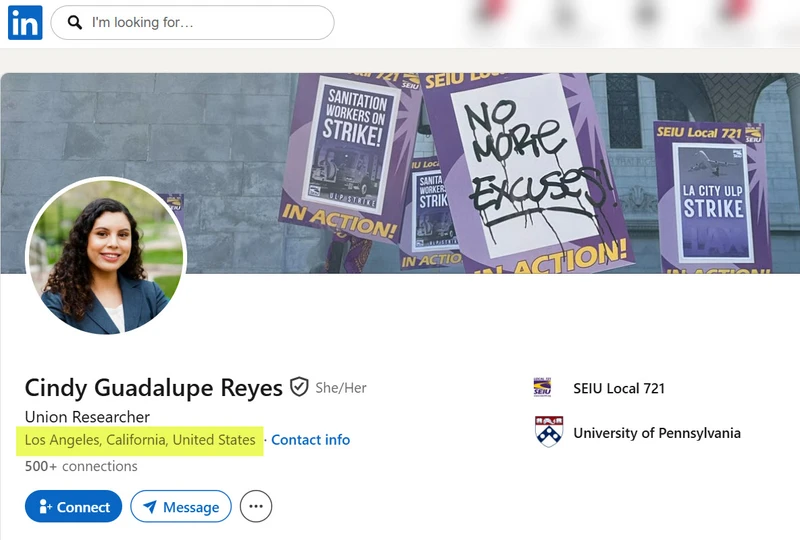The height and width of the screenshot is (540, 800).
Task: Open the Contact info link
Action: pyautogui.click(x=310, y=440)
